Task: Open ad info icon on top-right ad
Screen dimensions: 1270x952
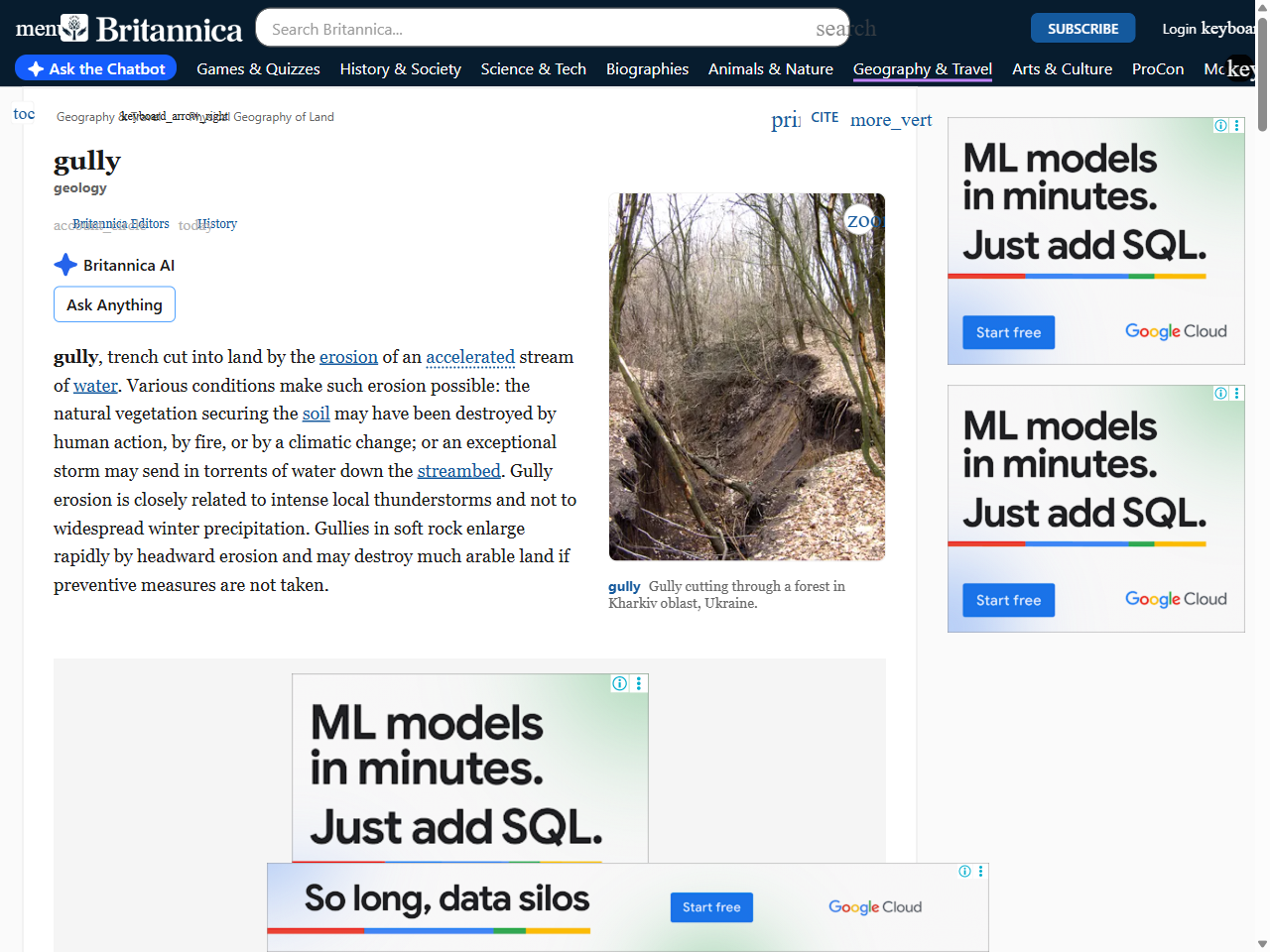Action: 1220,126
